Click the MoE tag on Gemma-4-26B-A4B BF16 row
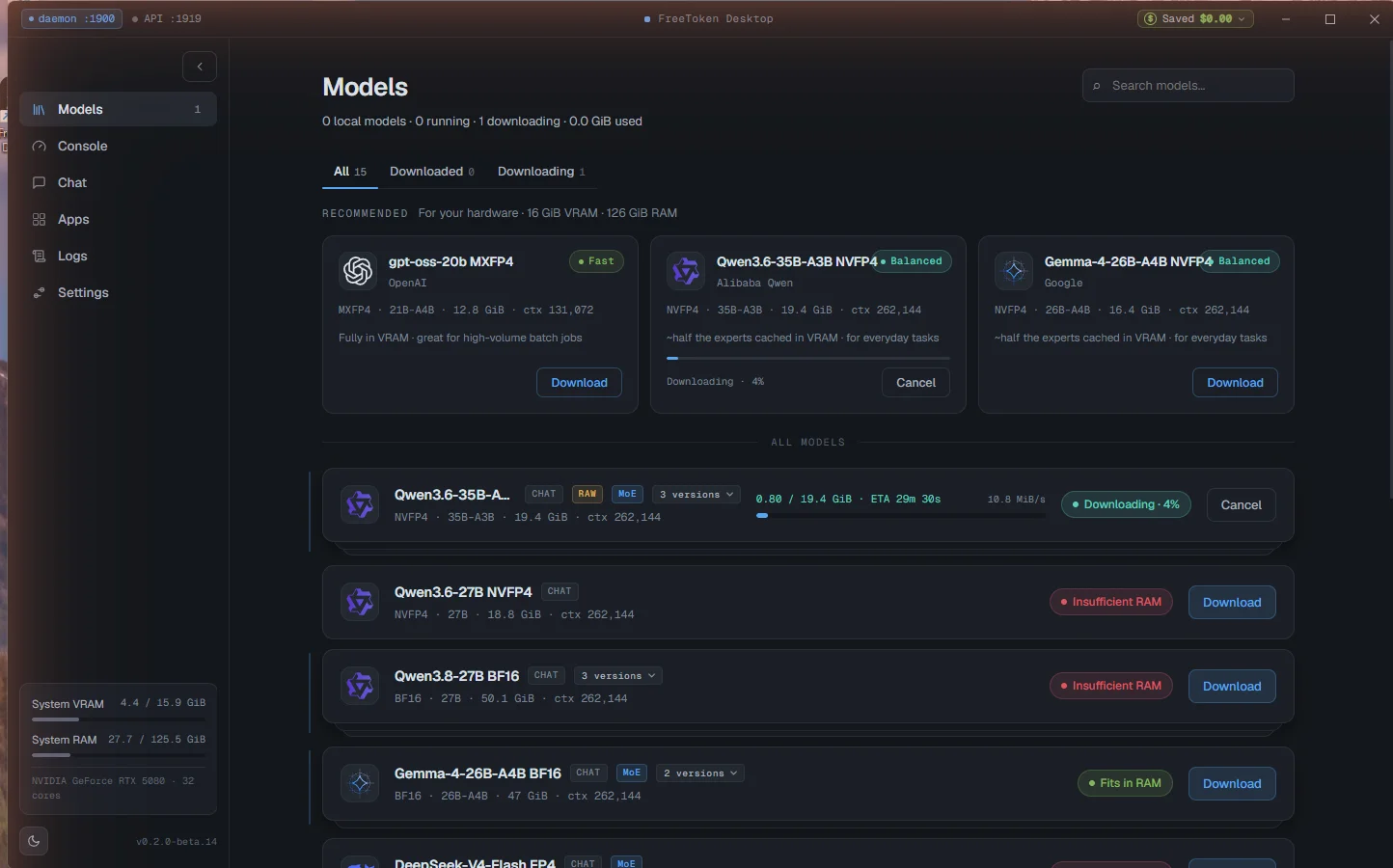 click(632, 773)
